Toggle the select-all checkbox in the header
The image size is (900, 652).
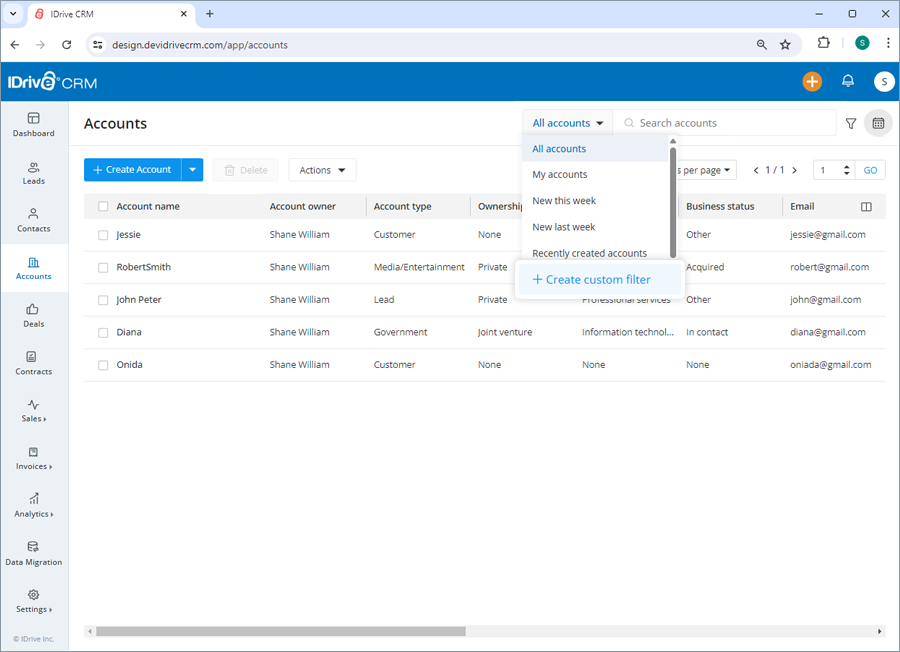(103, 205)
